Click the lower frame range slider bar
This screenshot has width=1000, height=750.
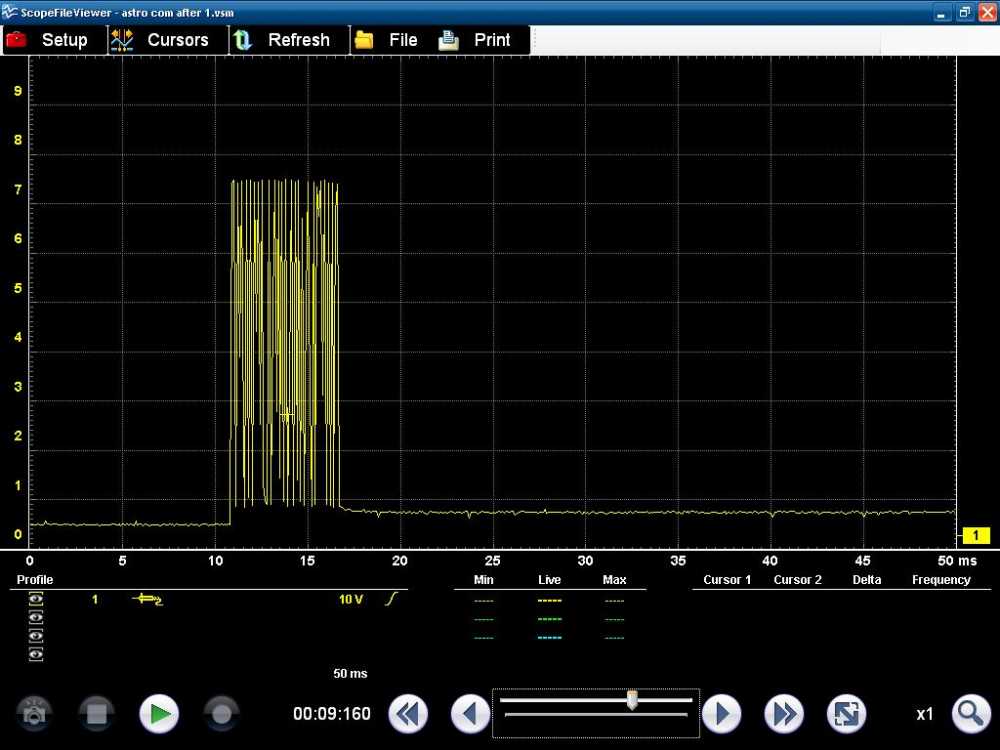point(596,714)
